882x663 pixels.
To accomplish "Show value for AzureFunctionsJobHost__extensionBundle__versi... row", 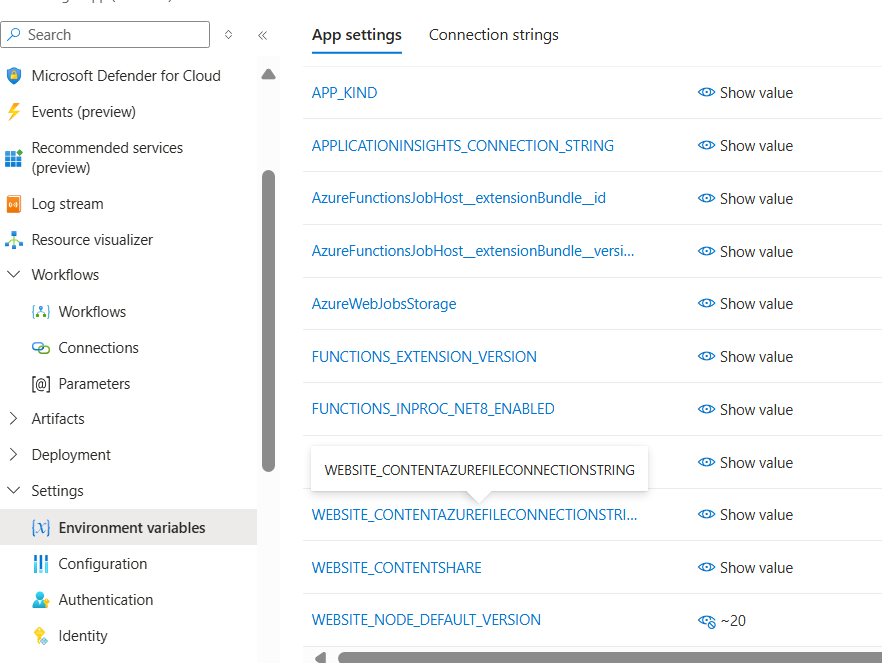I will click(745, 251).
